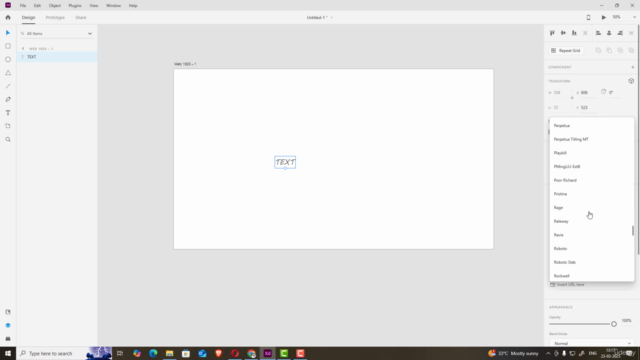The width and height of the screenshot is (640, 360).
Task: Open the Plugins panel icon
Action: (8, 339)
